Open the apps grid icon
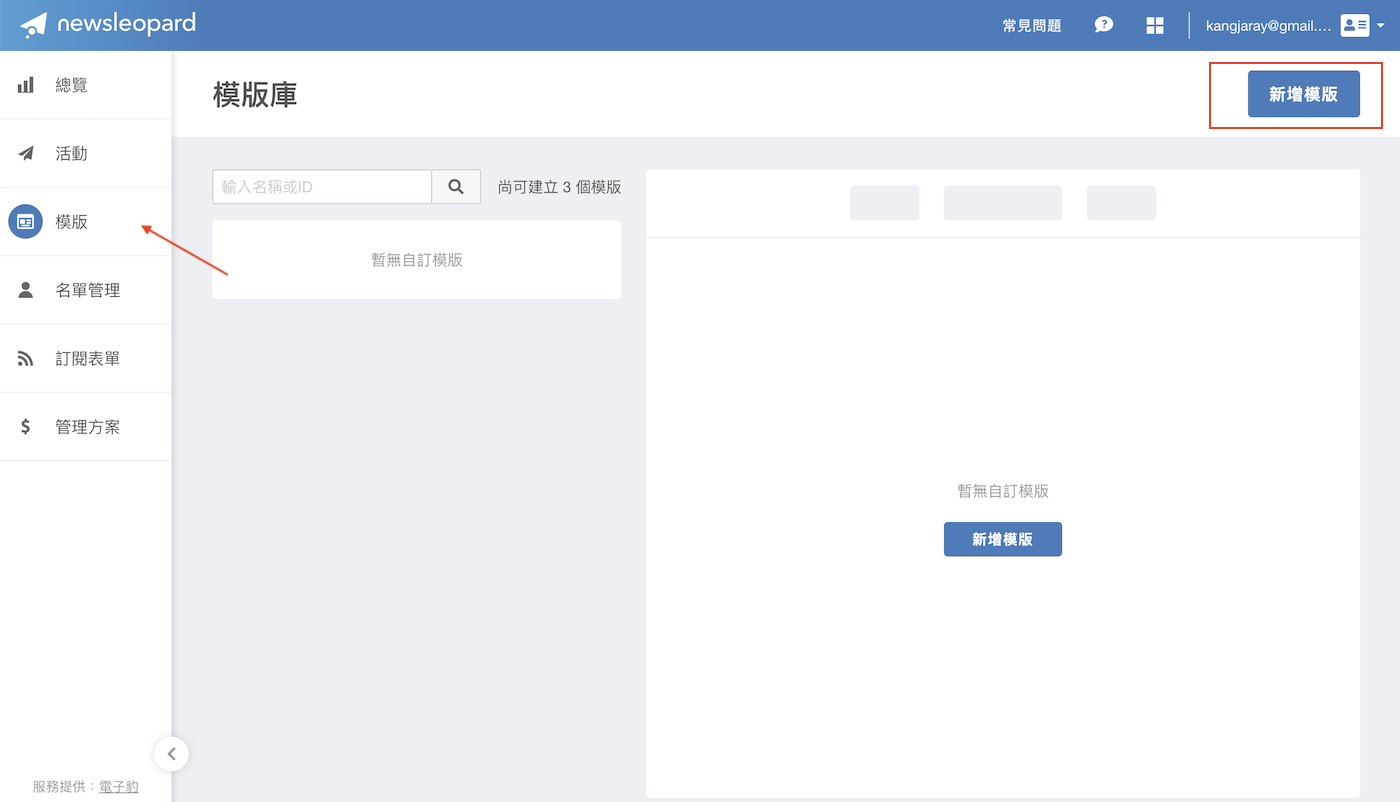The image size is (1400, 802). pos(1155,25)
